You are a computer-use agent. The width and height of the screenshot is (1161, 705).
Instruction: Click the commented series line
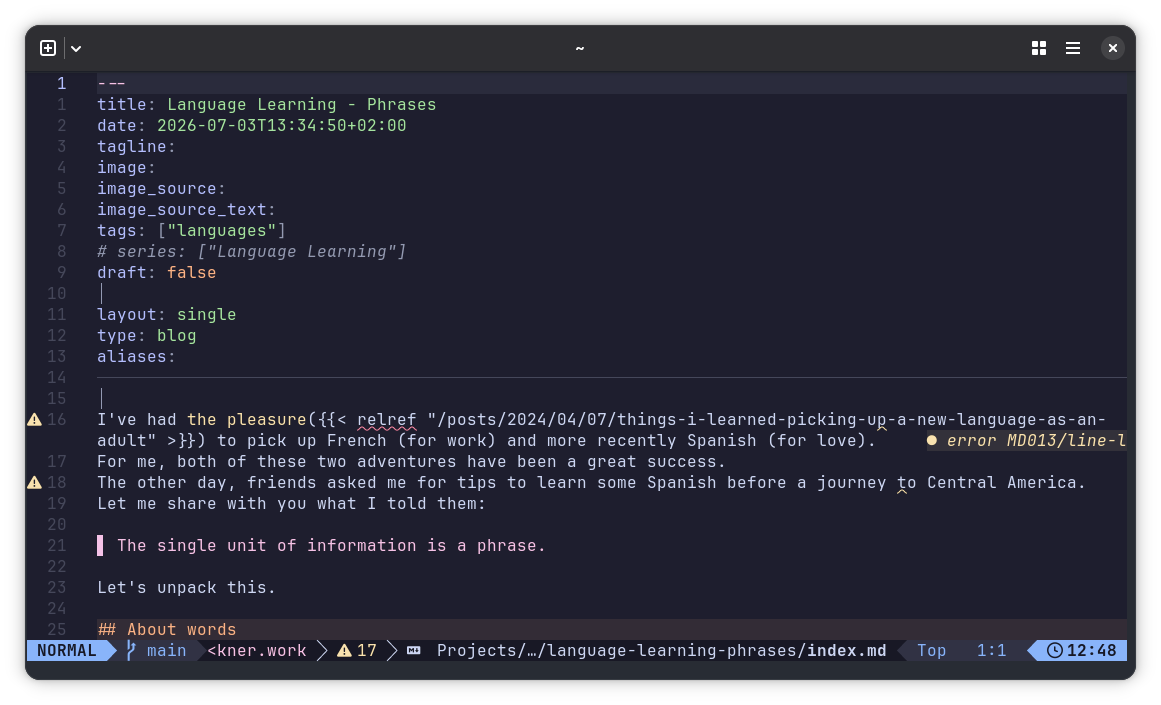pyautogui.click(x=252, y=252)
